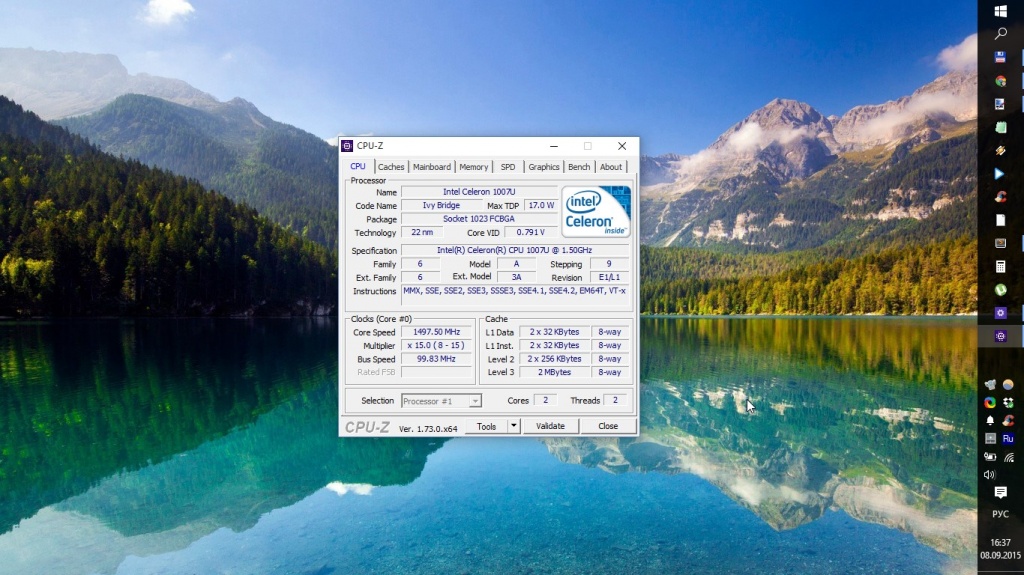Switch to the Caches tab
Screen dimensions: 1024x575
(391, 167)
